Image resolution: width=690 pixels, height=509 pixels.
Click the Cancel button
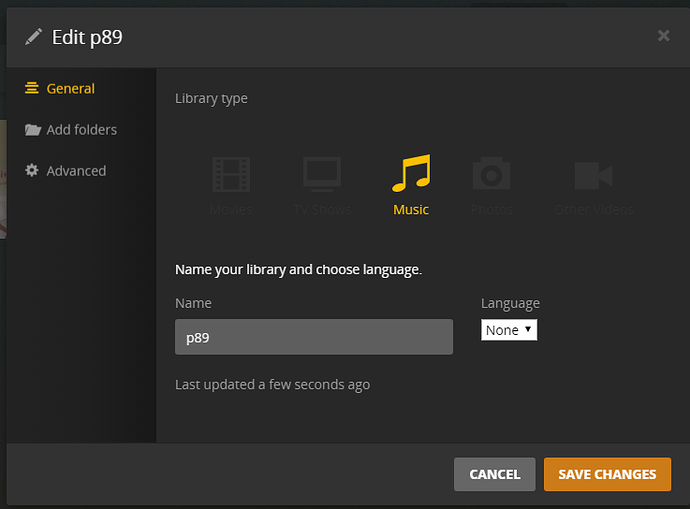click(495, 474)
